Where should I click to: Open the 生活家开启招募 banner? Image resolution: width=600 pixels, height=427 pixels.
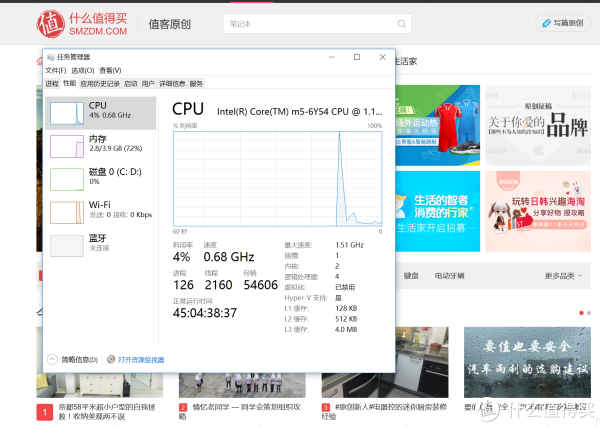pyautogui.click(x=438, y=211)
